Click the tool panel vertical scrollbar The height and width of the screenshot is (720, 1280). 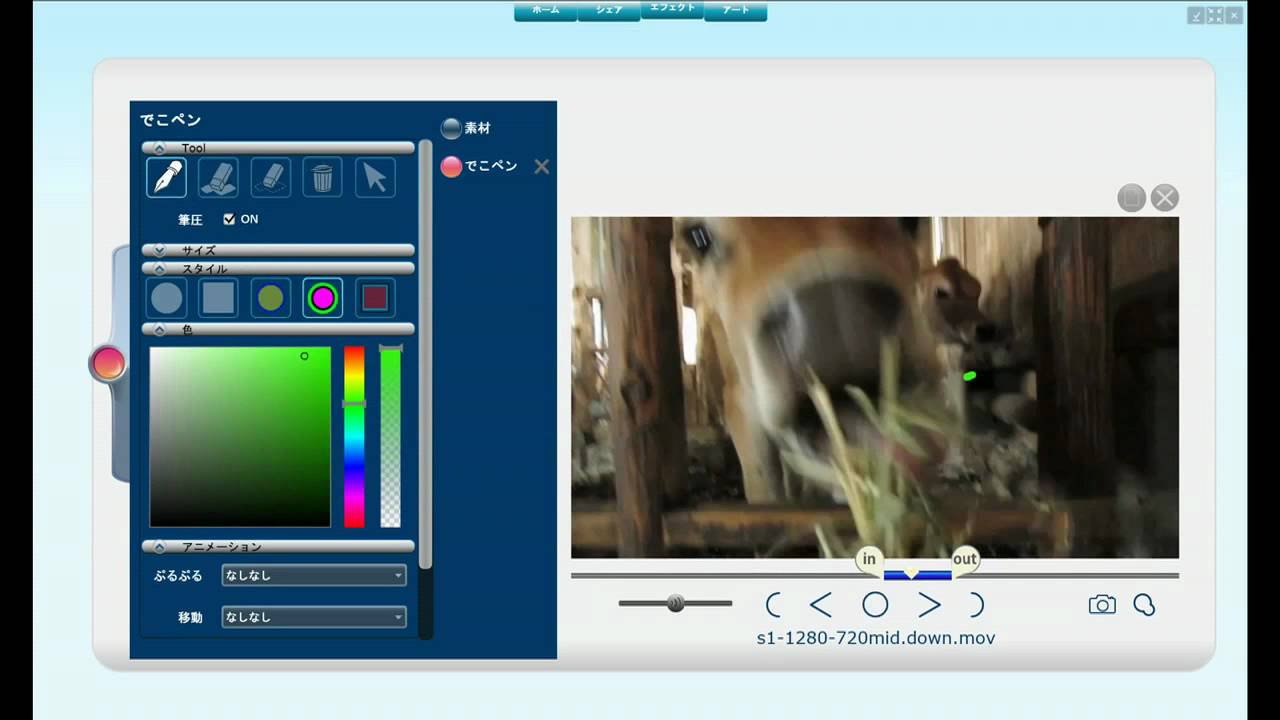[x=426, y=355]
